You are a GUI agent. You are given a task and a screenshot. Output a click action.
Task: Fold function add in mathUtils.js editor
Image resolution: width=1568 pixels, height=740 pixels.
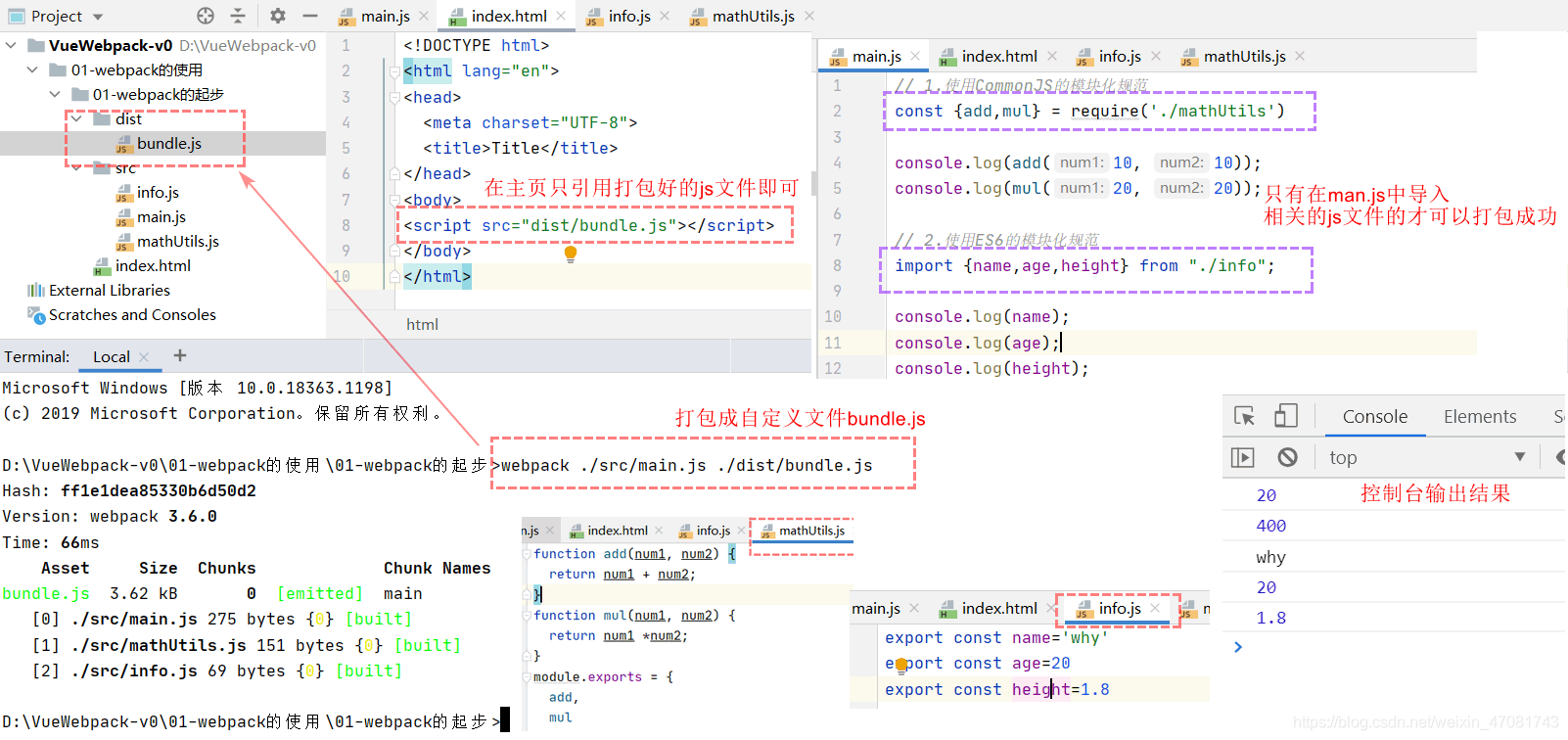click(x=529, y=554)
